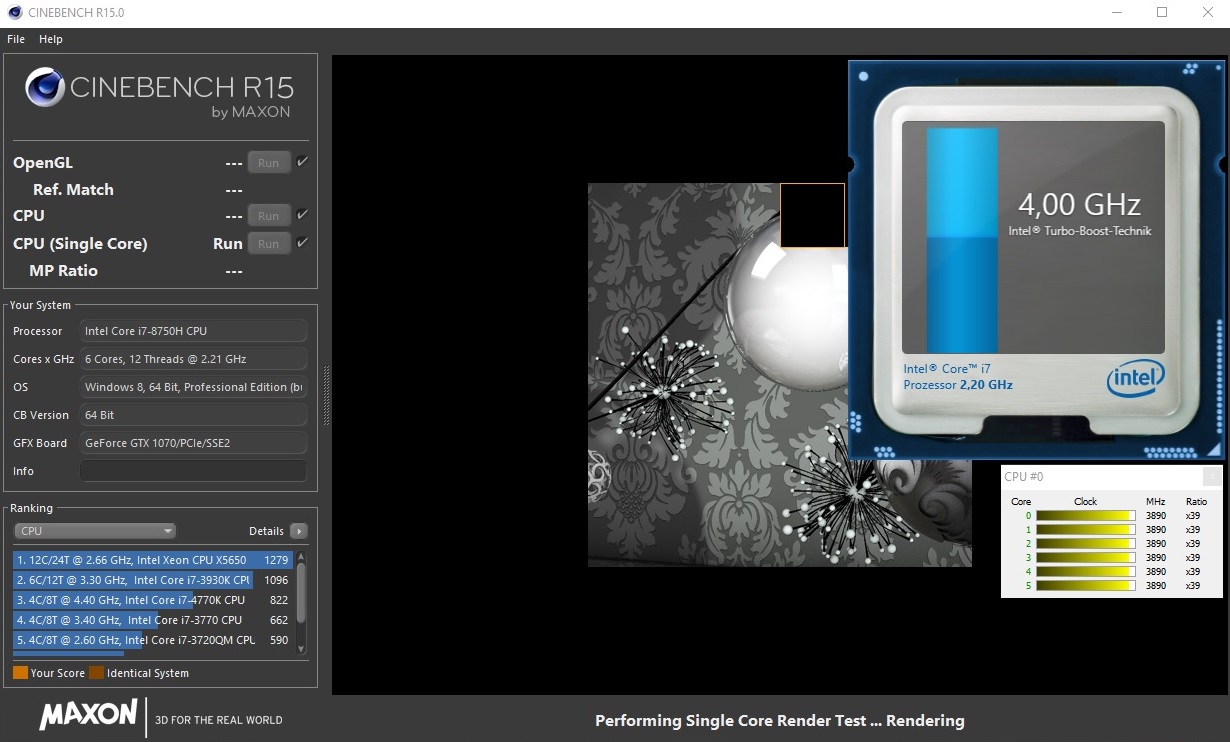
Task: Click the orange Your Score swatch
Action: (20, 673)
